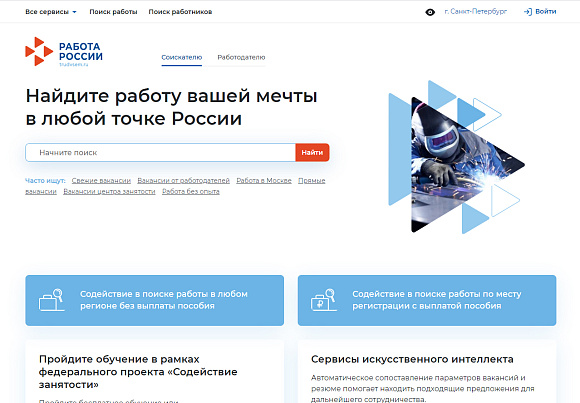Image resolution: width=580 pixels, height=403 pixels.
Task: Click the login arrow icon beside Войти
Action: click(x=528, y=12)
